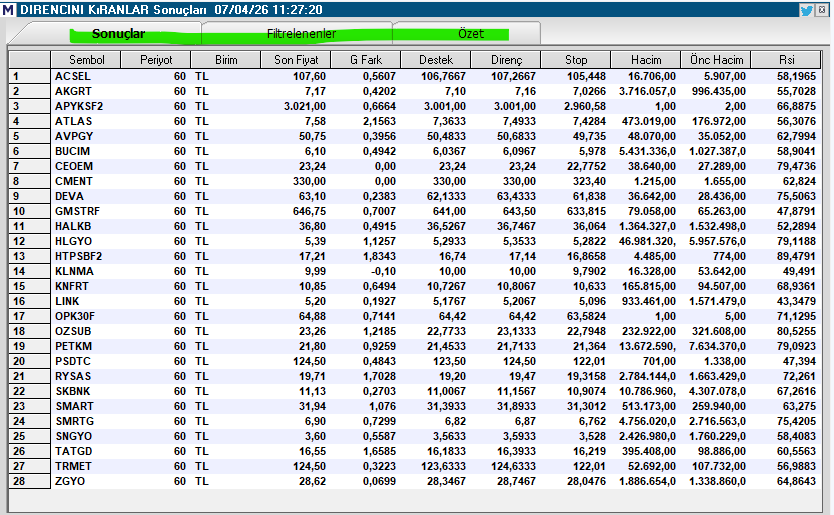Screen dimensions: 834x515
Task: Click the Önc Hacim column header
Action: click(716, 60)
